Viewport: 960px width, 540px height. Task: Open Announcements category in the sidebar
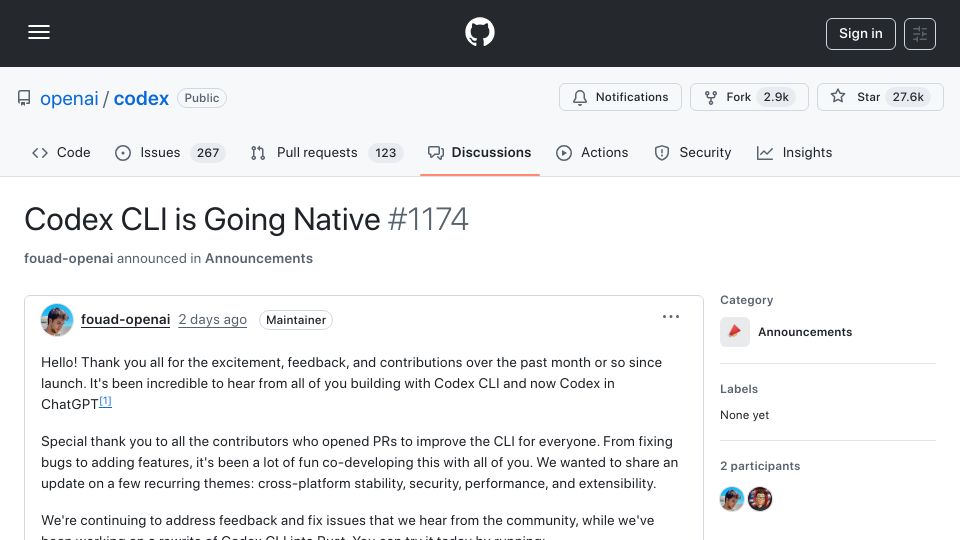click(x=804, y=332)
